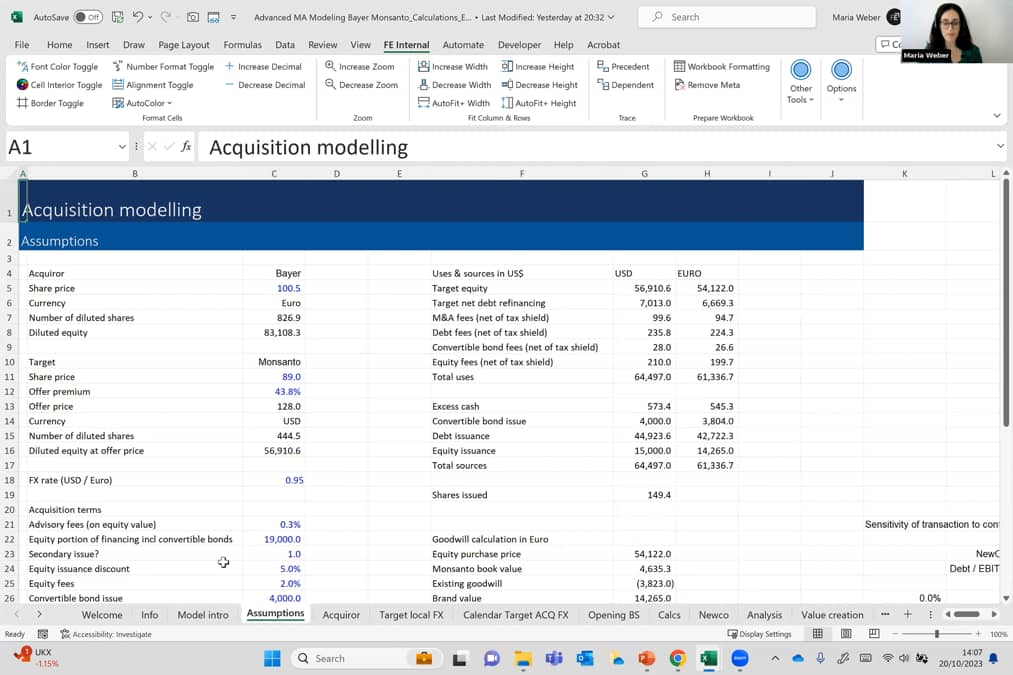Cycle the Number Format Toggle
Image resolution: width=1013 pixels, height=675 pixels.
(x=163, y=67)
